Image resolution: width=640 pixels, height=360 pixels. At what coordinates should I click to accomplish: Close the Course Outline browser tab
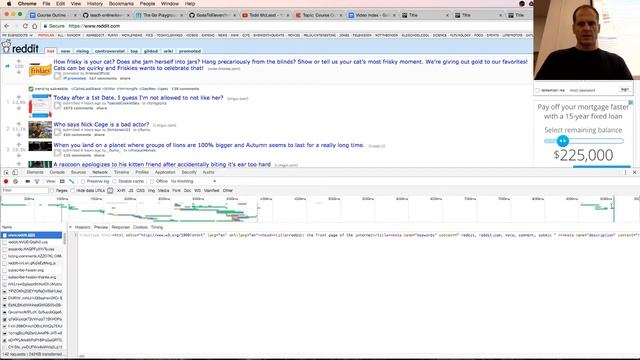[75, 15]
